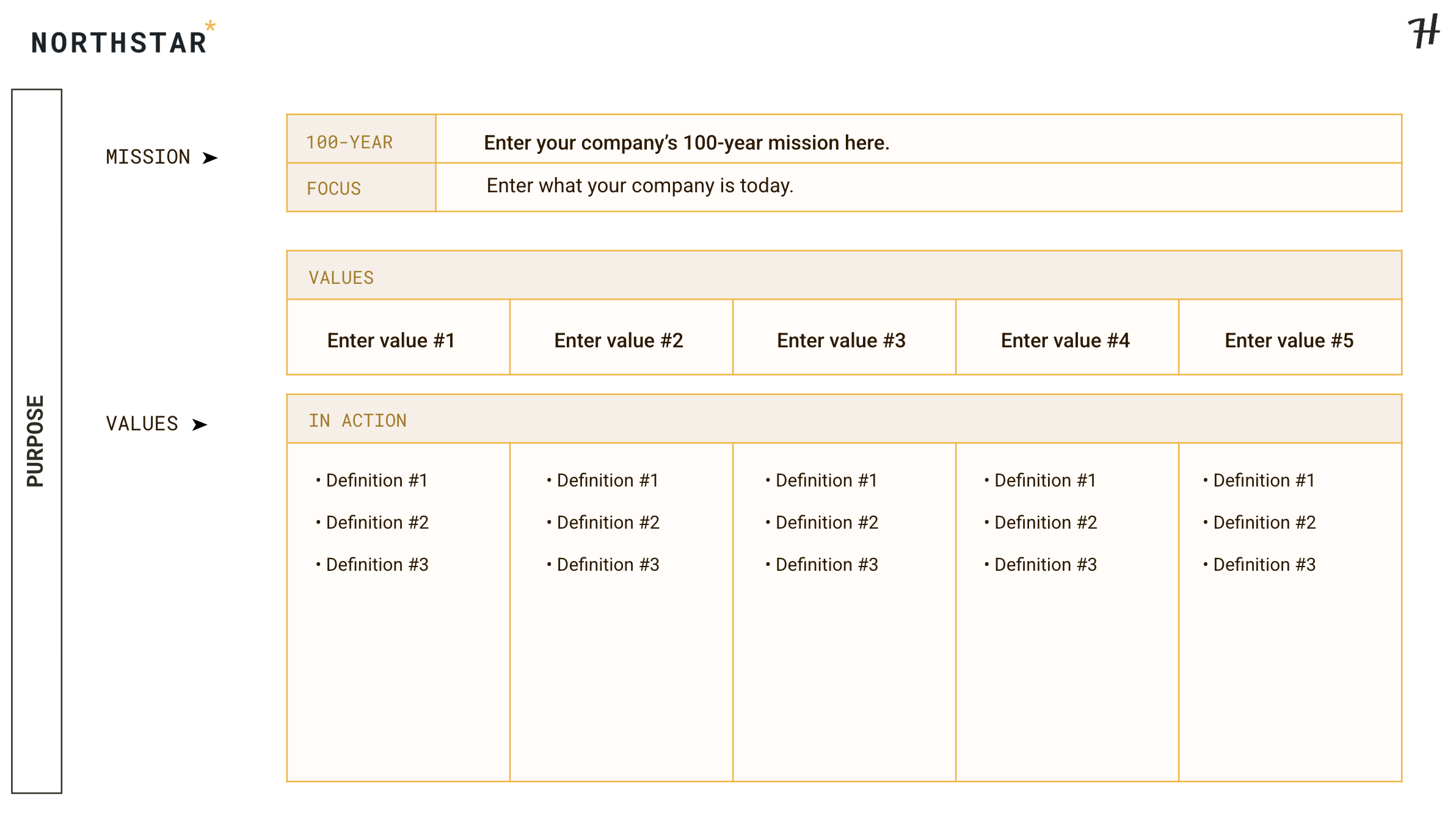
Task: Click Definition #3 under value #1
Action: pyautogui.click(x=377, y=565)
